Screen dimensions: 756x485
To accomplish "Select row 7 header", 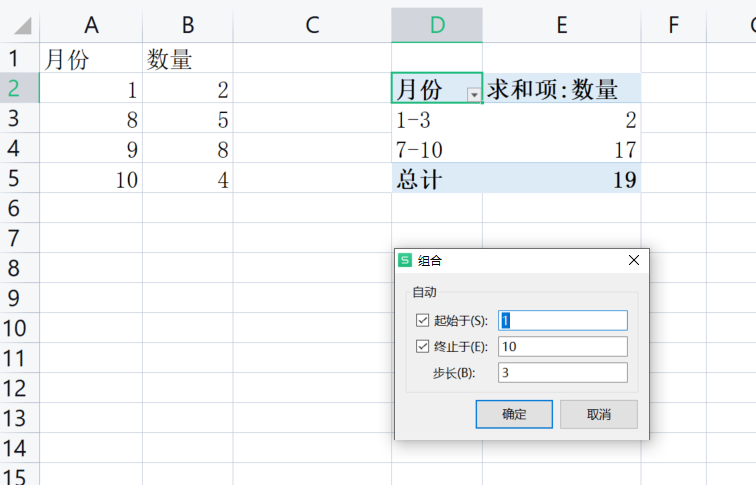I will pyautogui.click(x=19, y=238).
